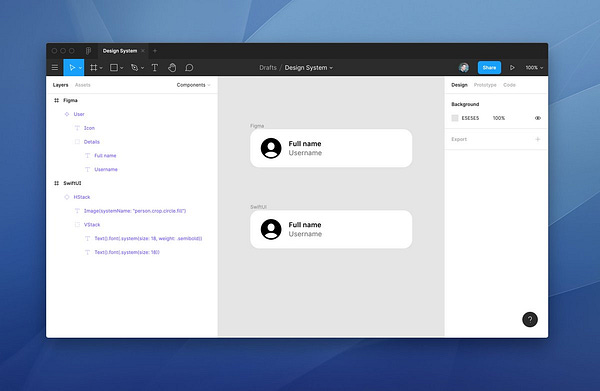The width and height of the screenshot is (600, 391).
Task: Add a new tab with plus
Action: click(x=155, y=51)
